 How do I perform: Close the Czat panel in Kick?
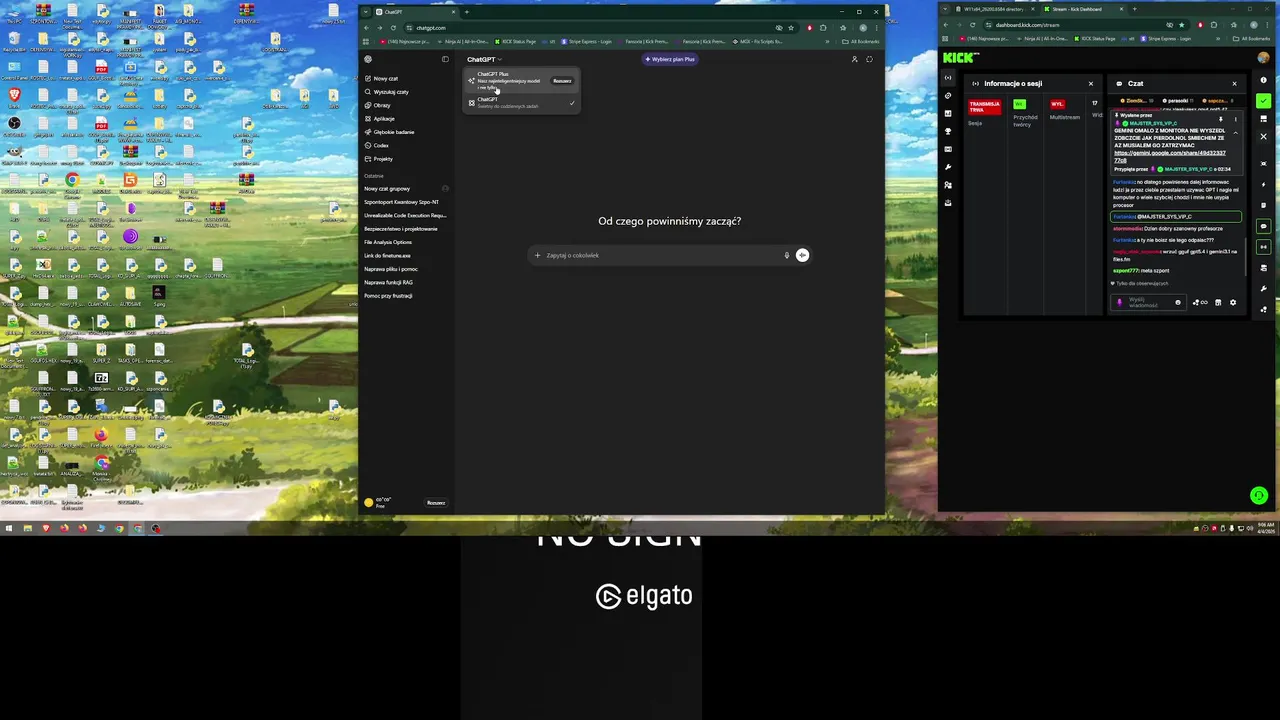coord(1234,84)
